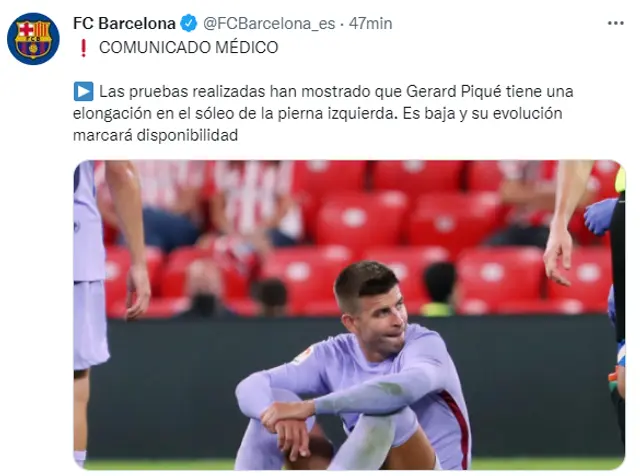Click the blue play-button emoji
Screen dimensions: 640x476
(x=84, y=91)
